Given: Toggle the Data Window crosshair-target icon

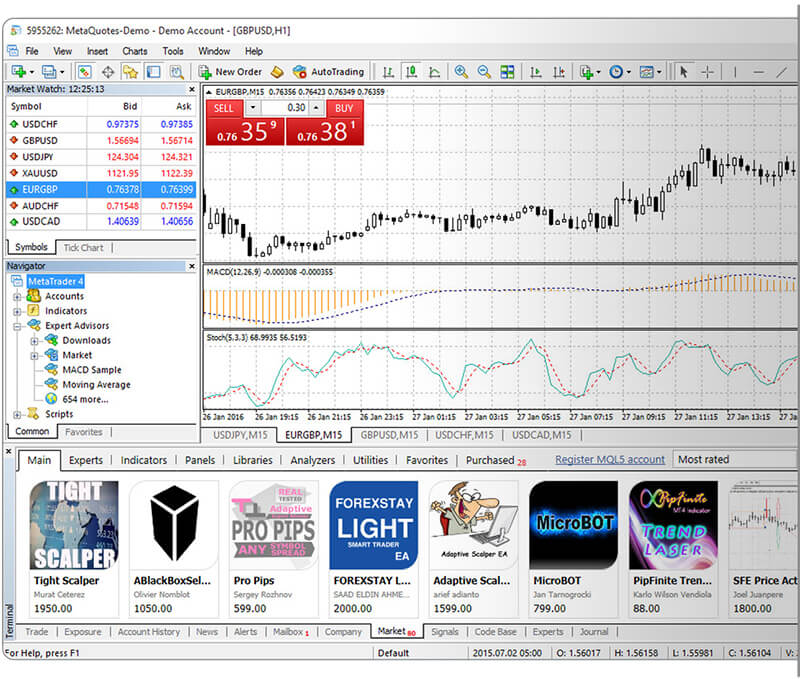Looking at the screenshot, I should 108,72.
